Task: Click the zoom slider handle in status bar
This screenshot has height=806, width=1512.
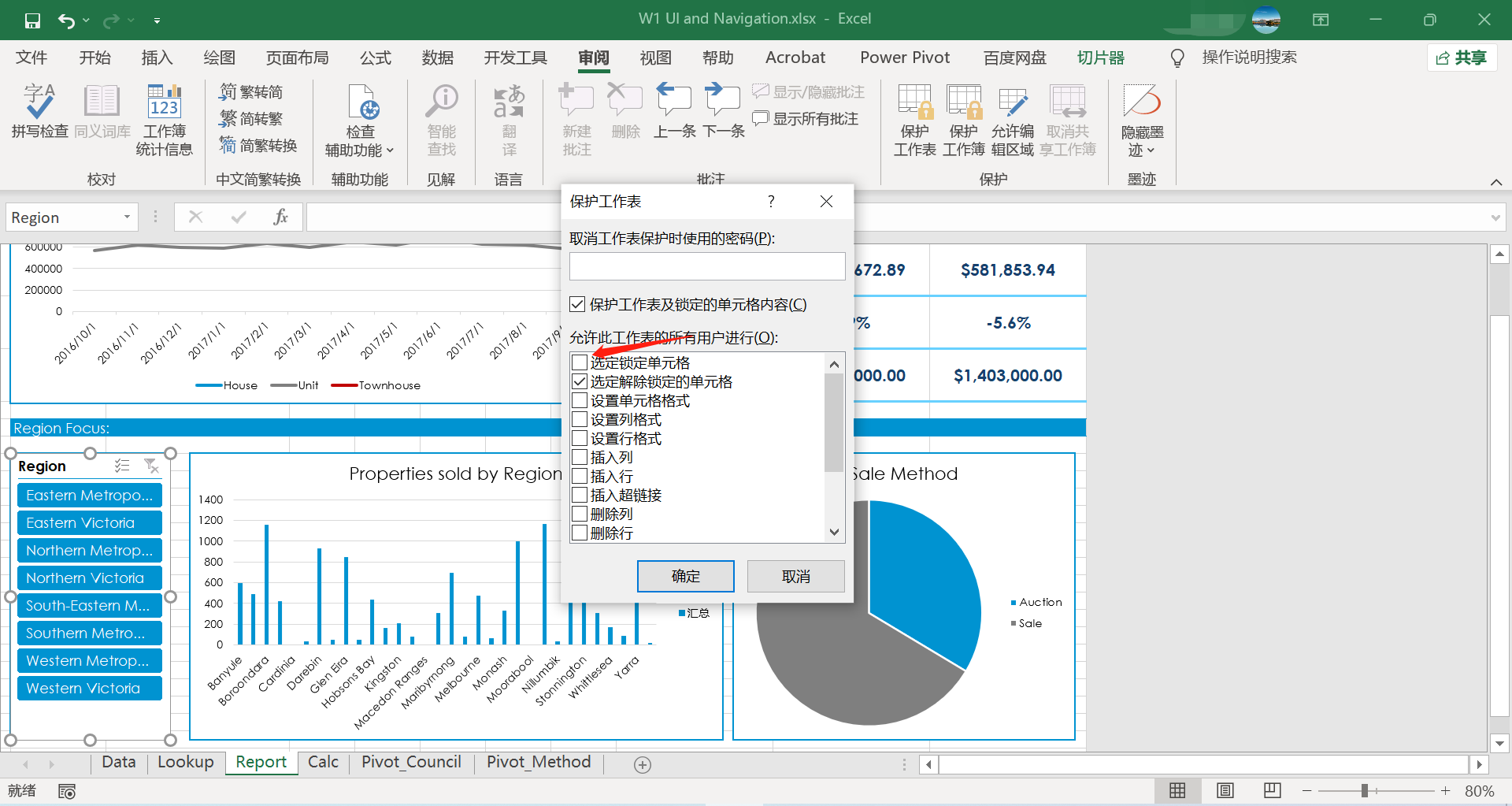Action: tap(1365, 791)
